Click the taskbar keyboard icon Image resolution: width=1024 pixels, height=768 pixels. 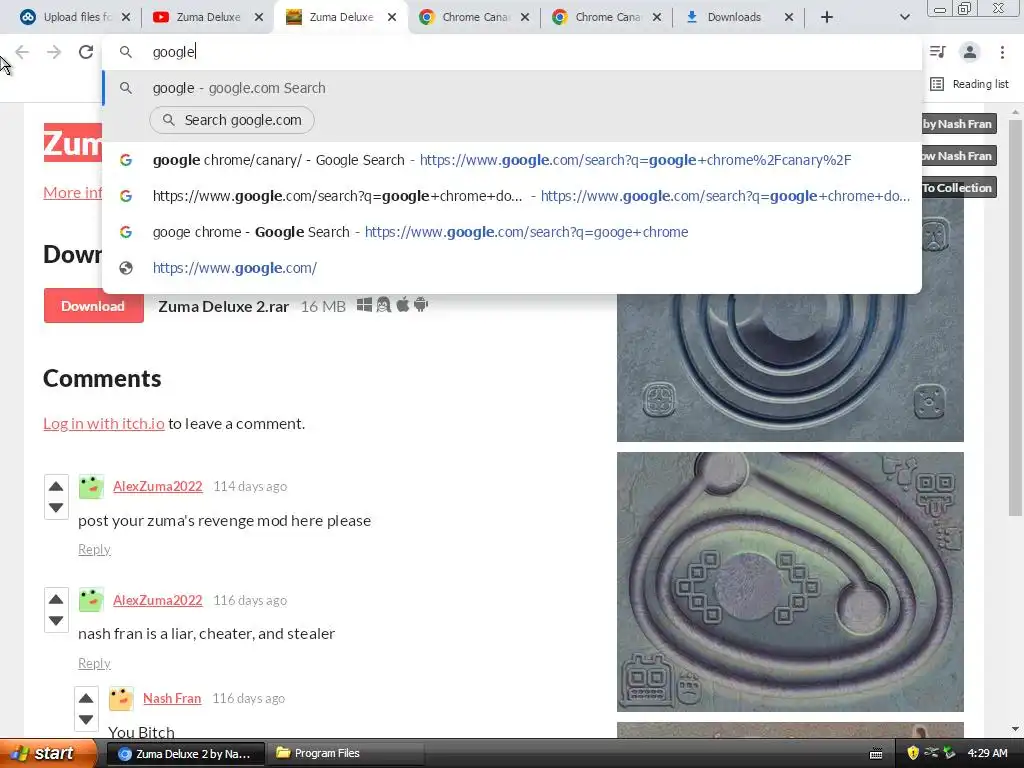(876, 754)
